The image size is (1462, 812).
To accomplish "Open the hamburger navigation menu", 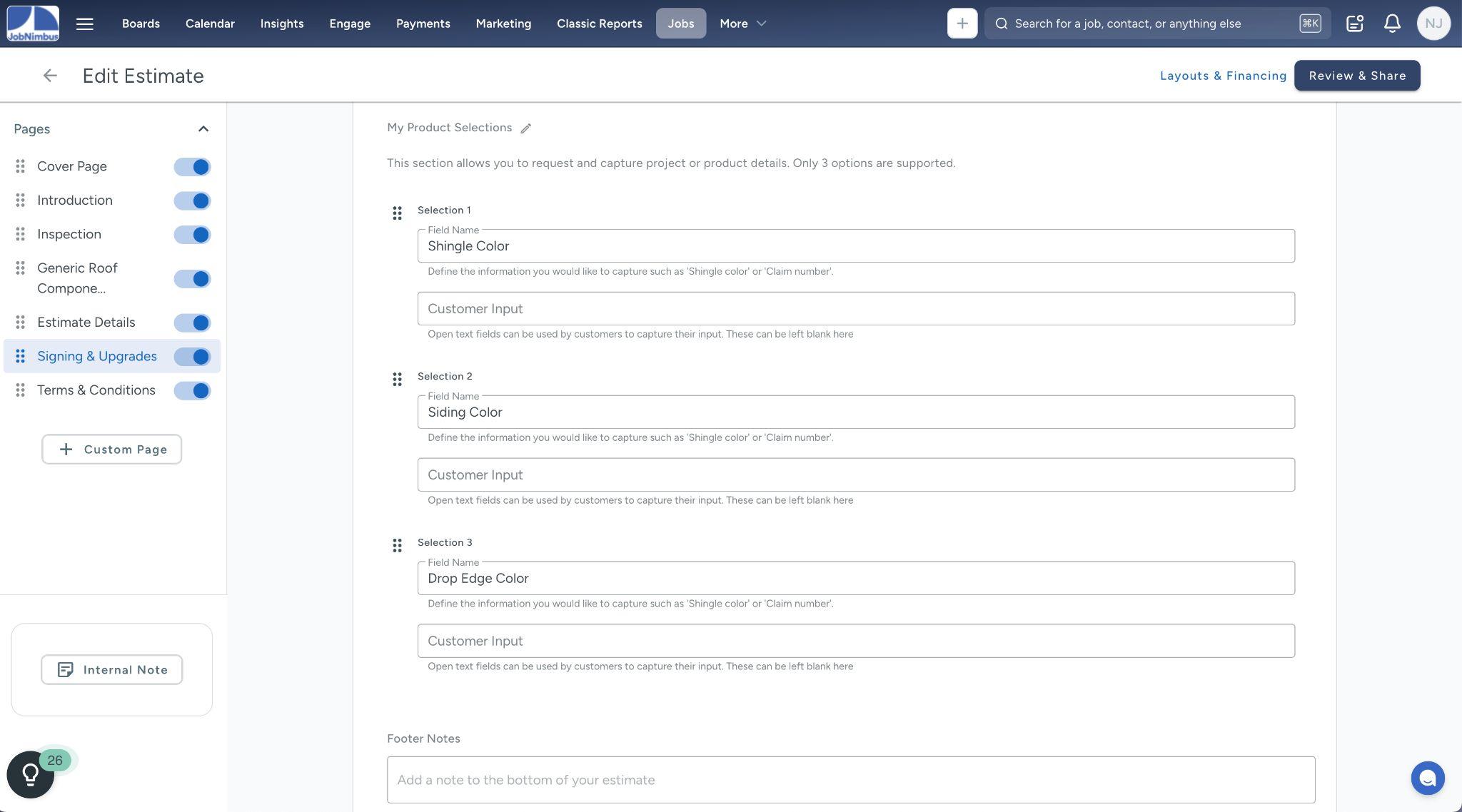I will pyautogui.click(x=84, y=24).
